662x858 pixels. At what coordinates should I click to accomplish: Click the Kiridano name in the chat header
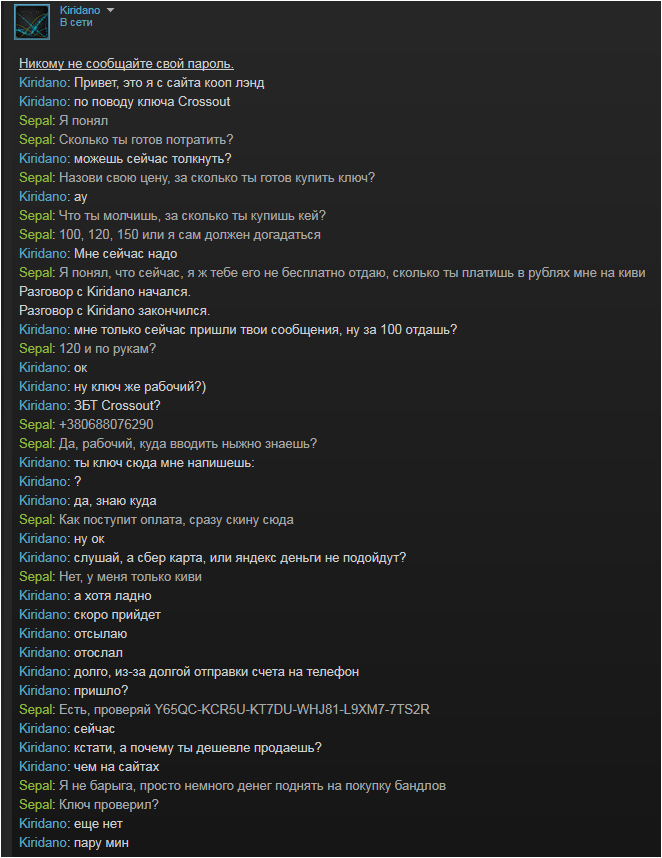point(80,10)
